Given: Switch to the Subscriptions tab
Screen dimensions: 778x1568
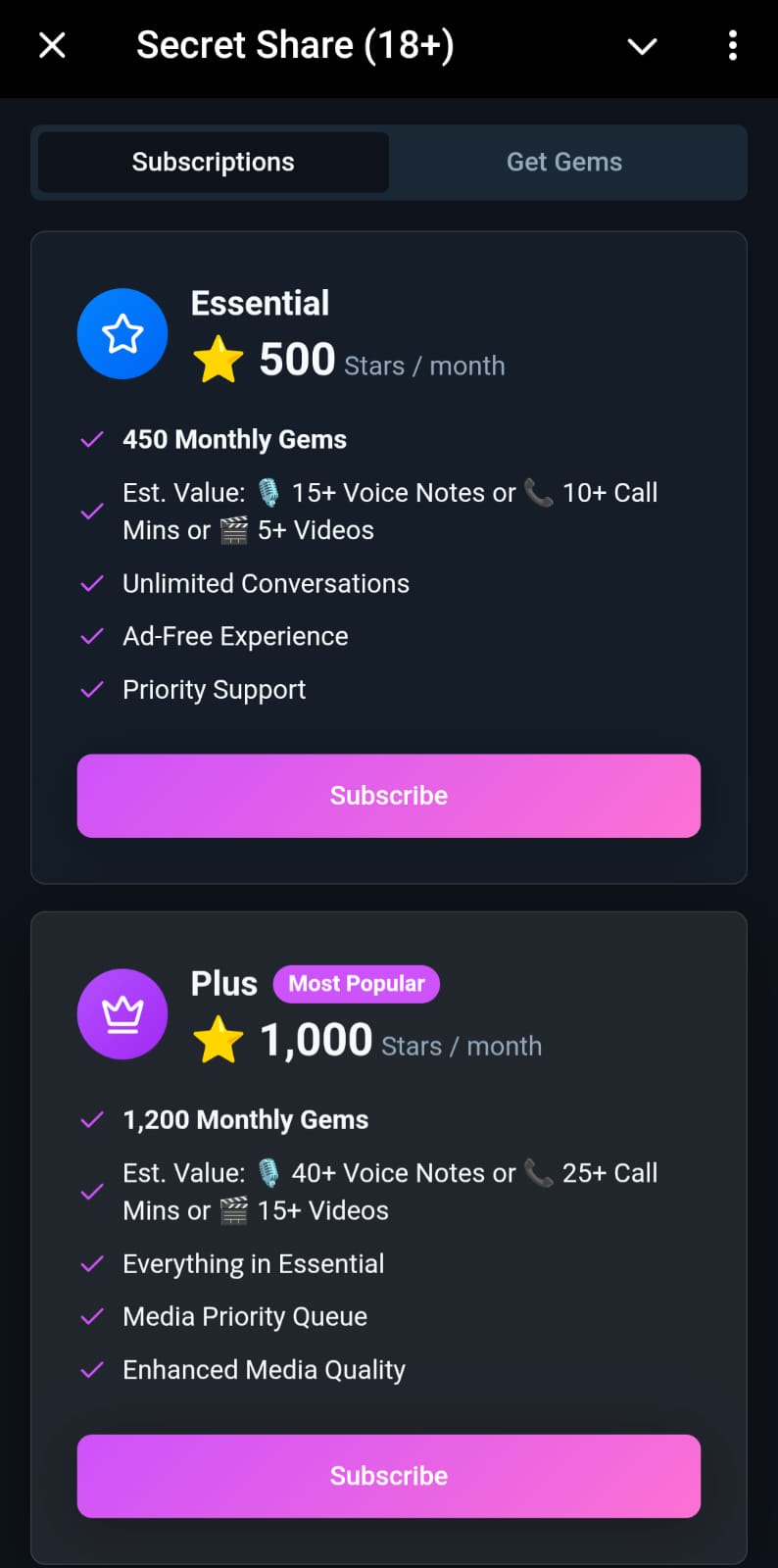Looking at the screenshot, I should click(214, 162).
